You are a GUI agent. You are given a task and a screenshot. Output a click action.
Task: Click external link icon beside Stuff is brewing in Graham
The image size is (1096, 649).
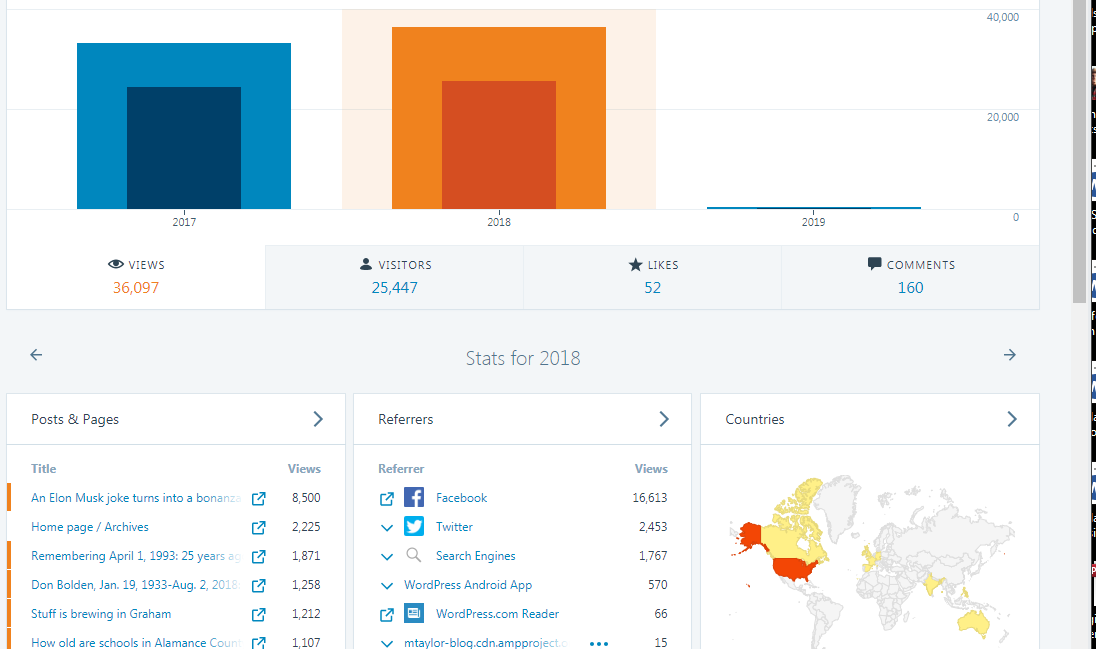pyautogui.click(x=258, y=614)
